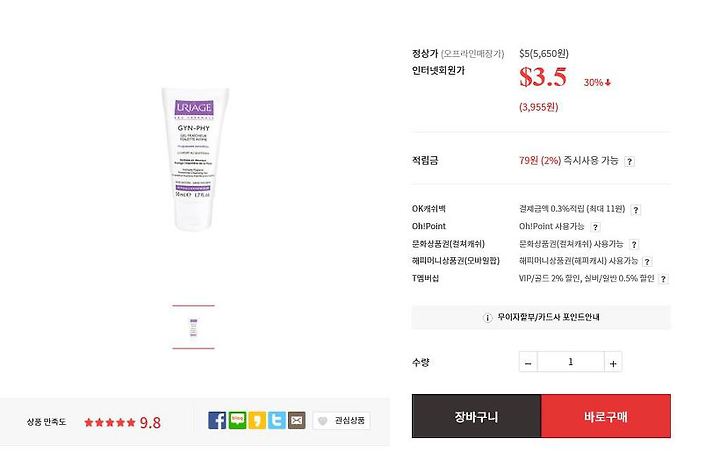Screen dimensions: 720x453
Task: Open 무이자할부/카드사 포인트안내 info bar
Action: click(x=541, y=318)
